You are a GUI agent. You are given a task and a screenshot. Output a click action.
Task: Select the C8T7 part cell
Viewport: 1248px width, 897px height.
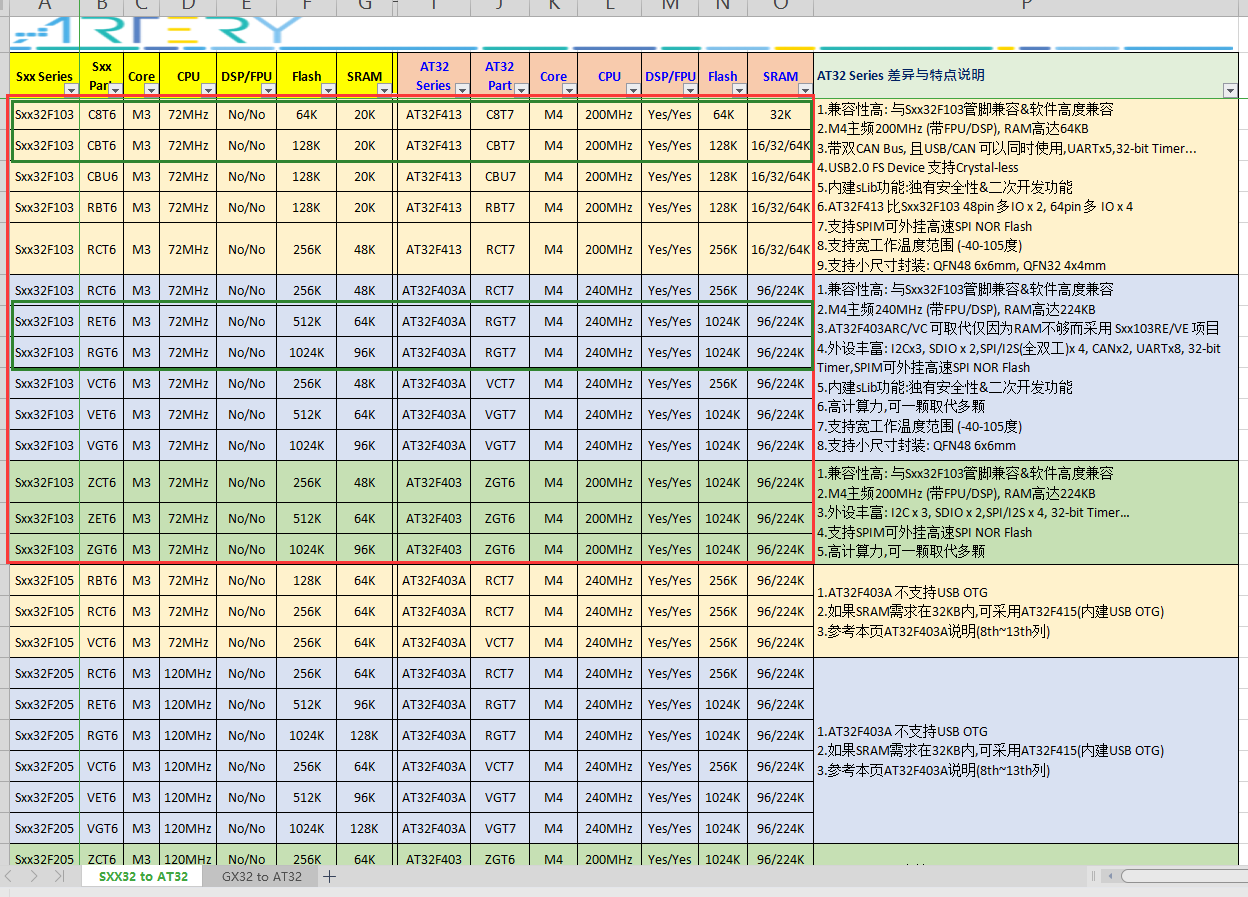pyautogui.click(x=500, y=114)
